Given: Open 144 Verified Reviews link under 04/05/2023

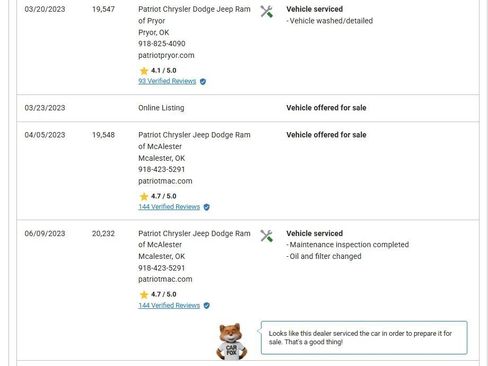Looking at the screenshot, I should (x=169, y=207).
